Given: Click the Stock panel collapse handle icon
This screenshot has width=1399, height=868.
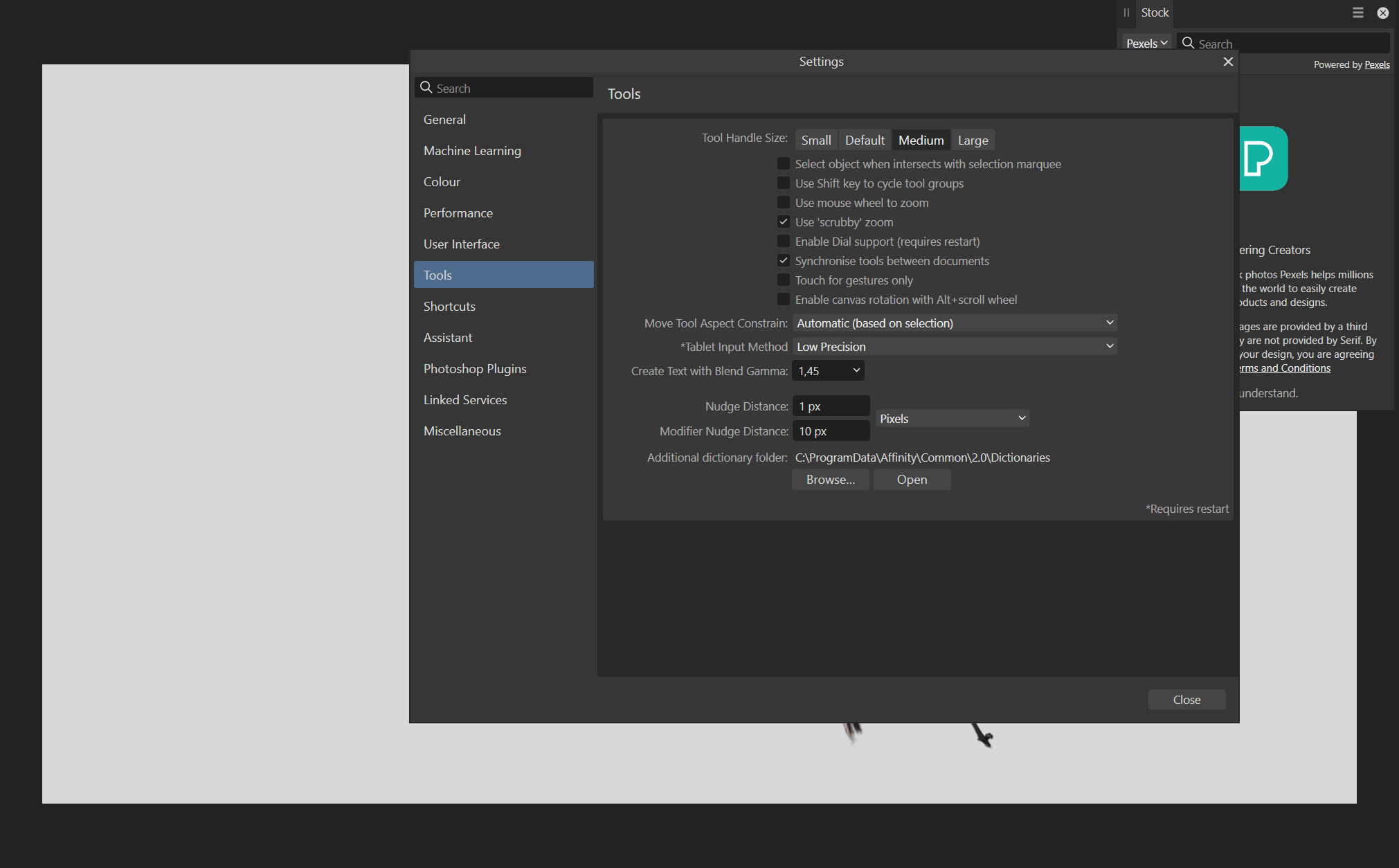Looking at the screenshot, I should (x=1126, y=12).
